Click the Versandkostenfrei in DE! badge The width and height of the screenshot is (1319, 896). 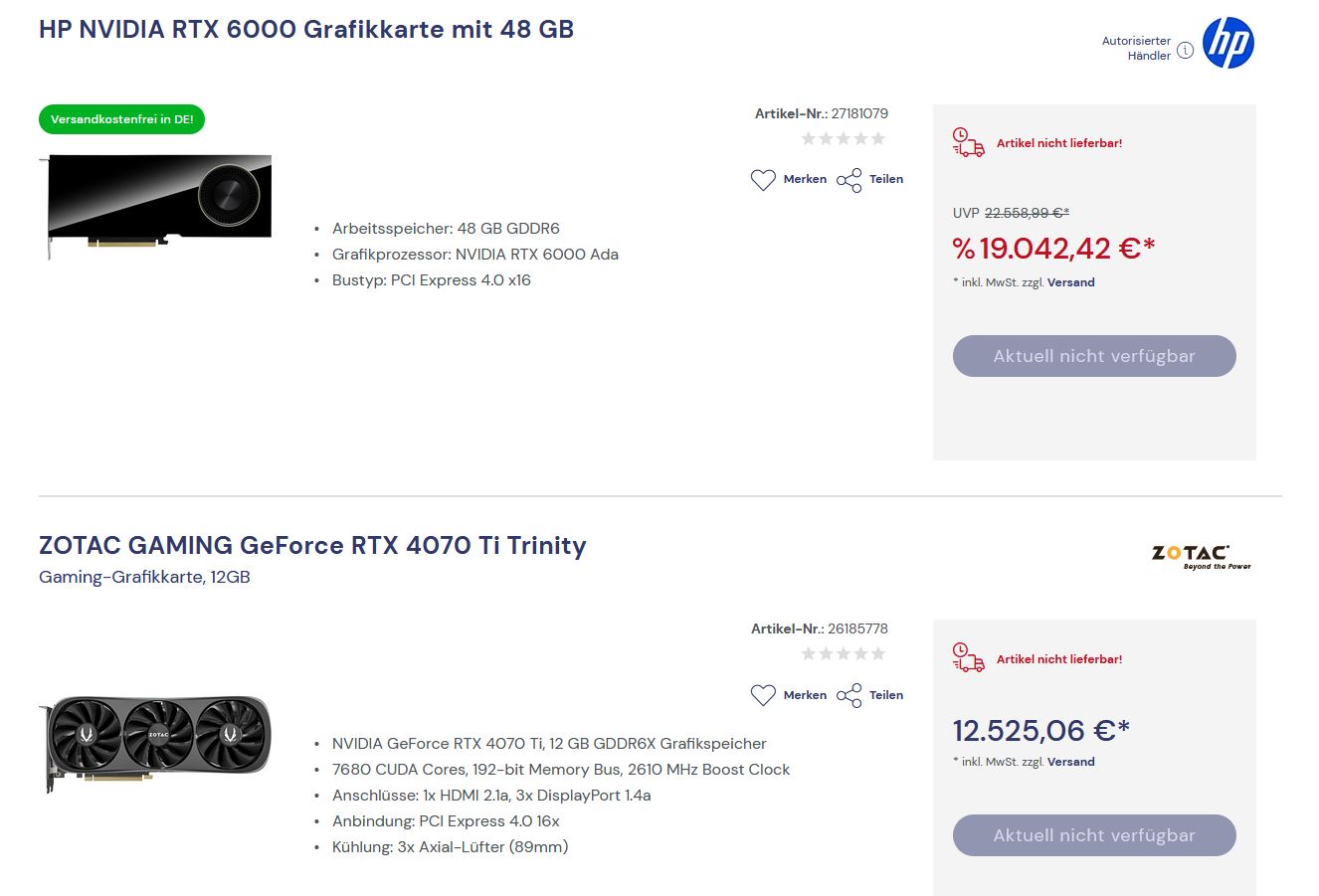[x=121, y=119]
